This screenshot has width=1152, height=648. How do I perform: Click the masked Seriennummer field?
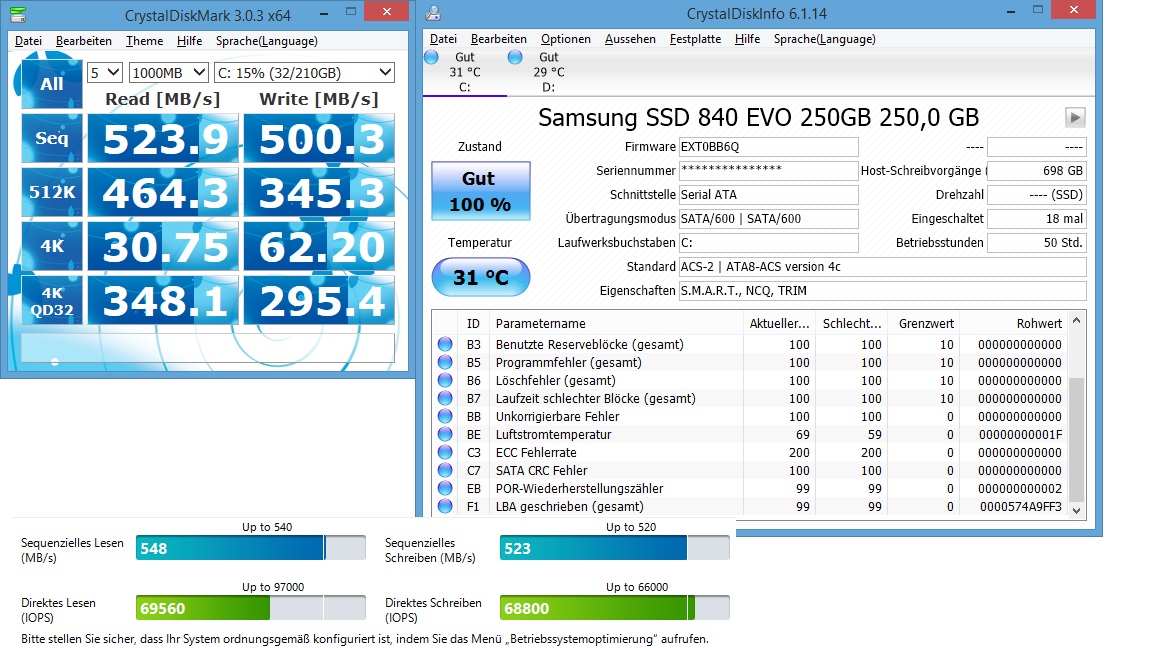click(x=768, y=170)
